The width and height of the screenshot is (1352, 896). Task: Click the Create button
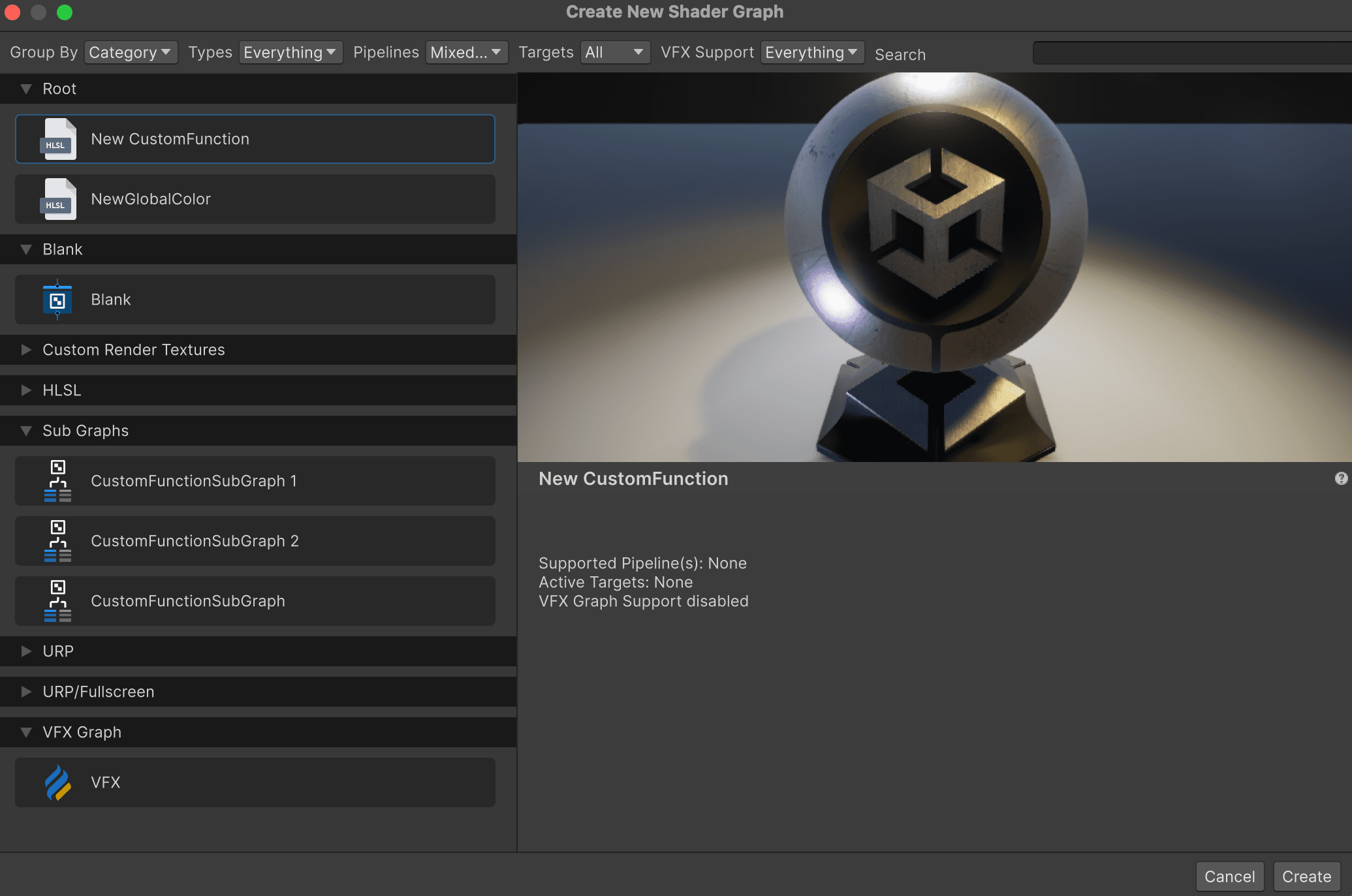1306,876
